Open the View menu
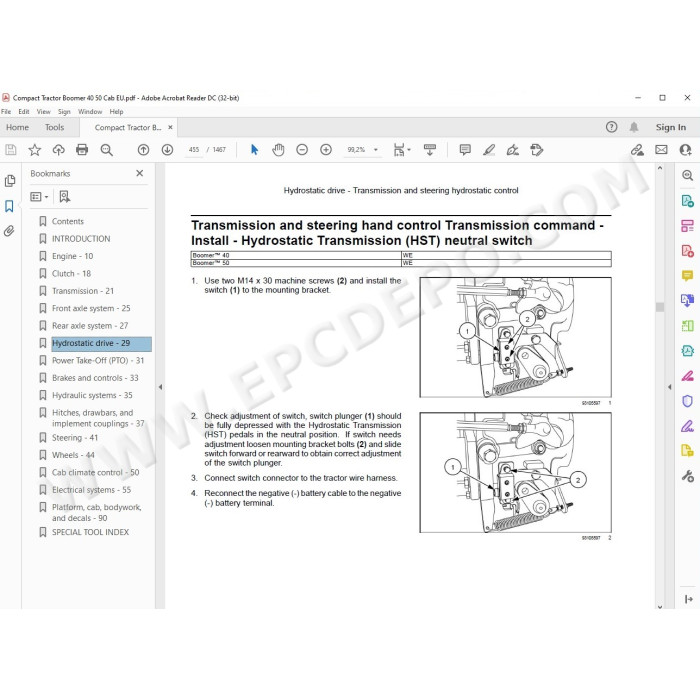The image size is (700, 700). pos(43,112)
